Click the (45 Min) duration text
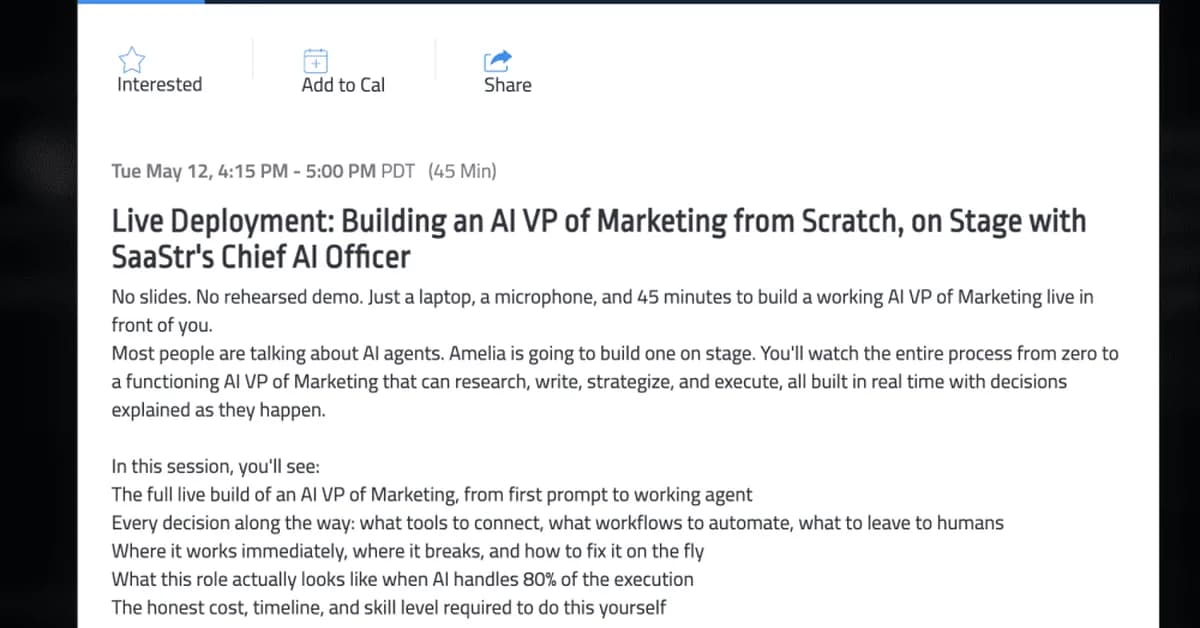1200x628 pixels. (462, 171)
